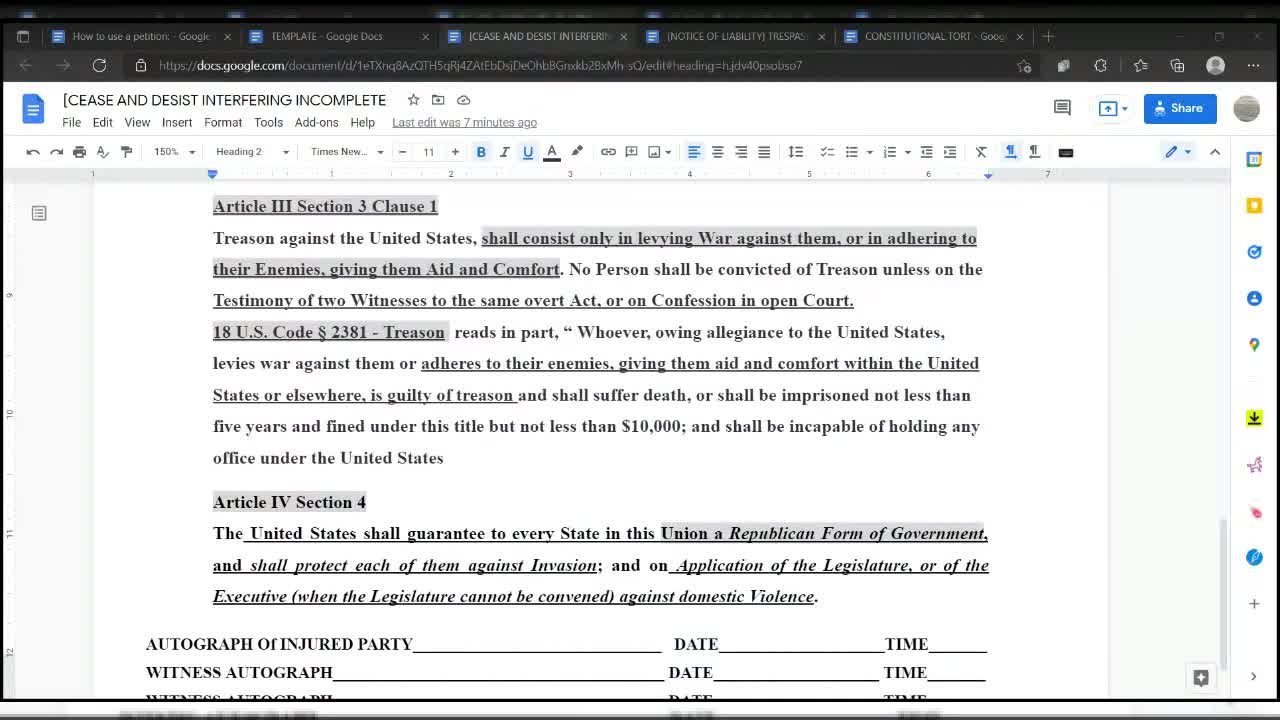The width and height of the screenshot is (1280, 720).
Task: Set left-to-right text direction
Action: 1011,152
